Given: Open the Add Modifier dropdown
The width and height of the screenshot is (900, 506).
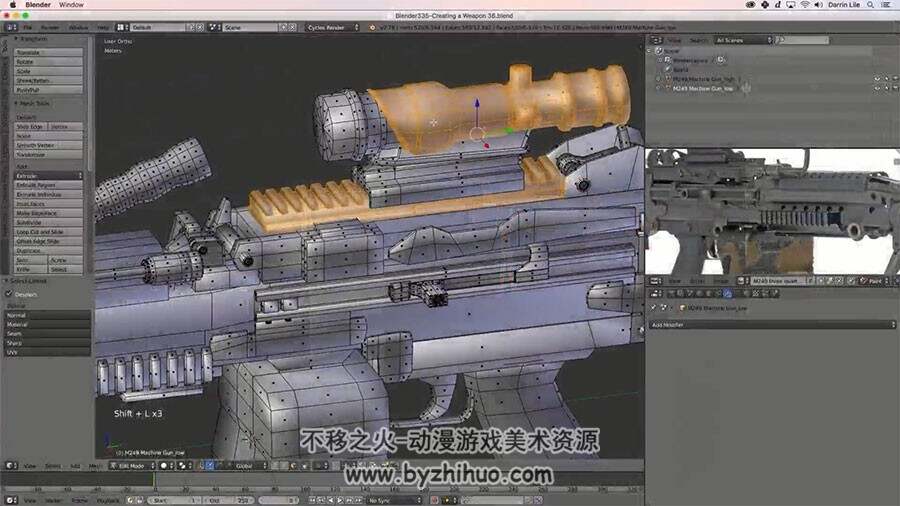Looking at the screenshot, I should tap(773, 325).
